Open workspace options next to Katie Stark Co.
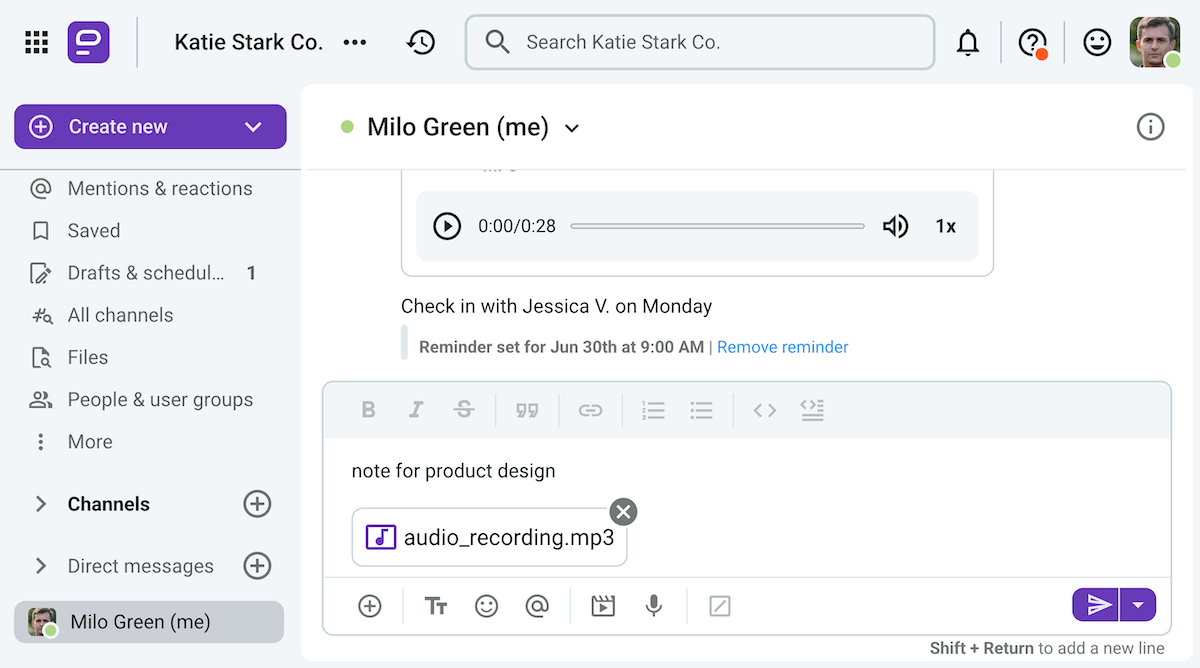The height and width of the screenshot is (668, 1200). [x=355, y=42]
